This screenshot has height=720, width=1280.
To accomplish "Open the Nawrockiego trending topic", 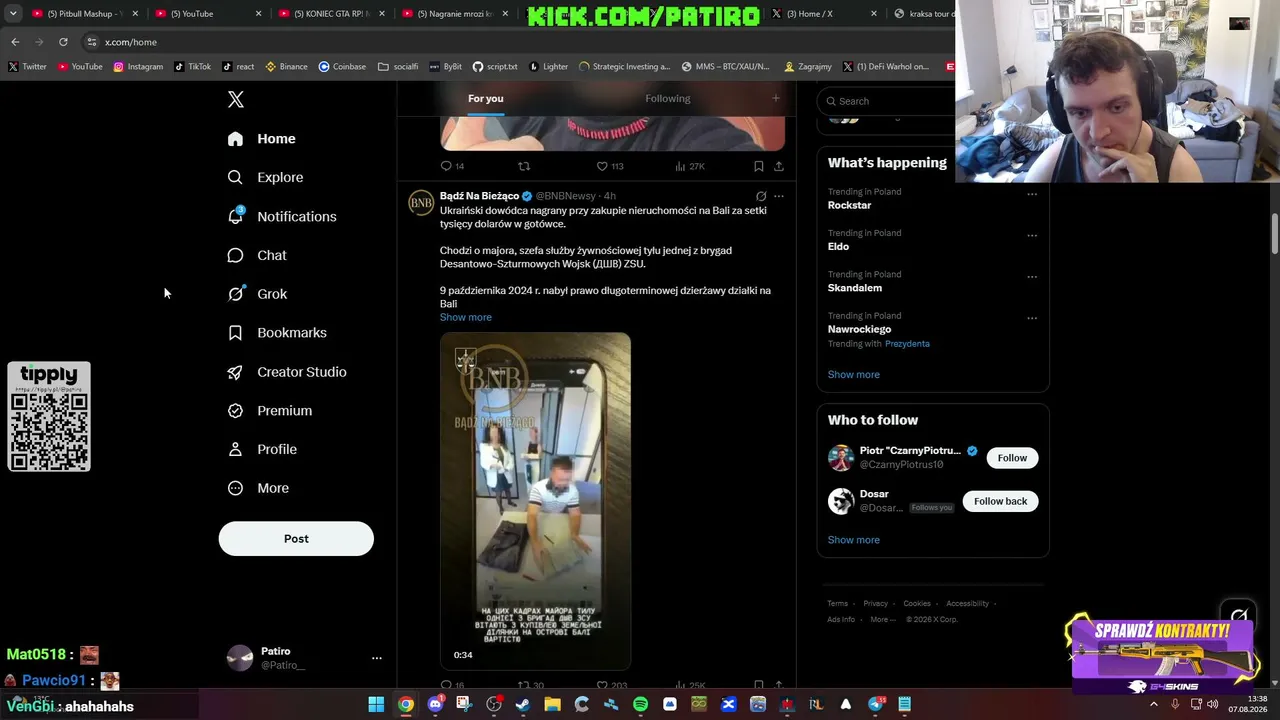I will click(859, 329).
